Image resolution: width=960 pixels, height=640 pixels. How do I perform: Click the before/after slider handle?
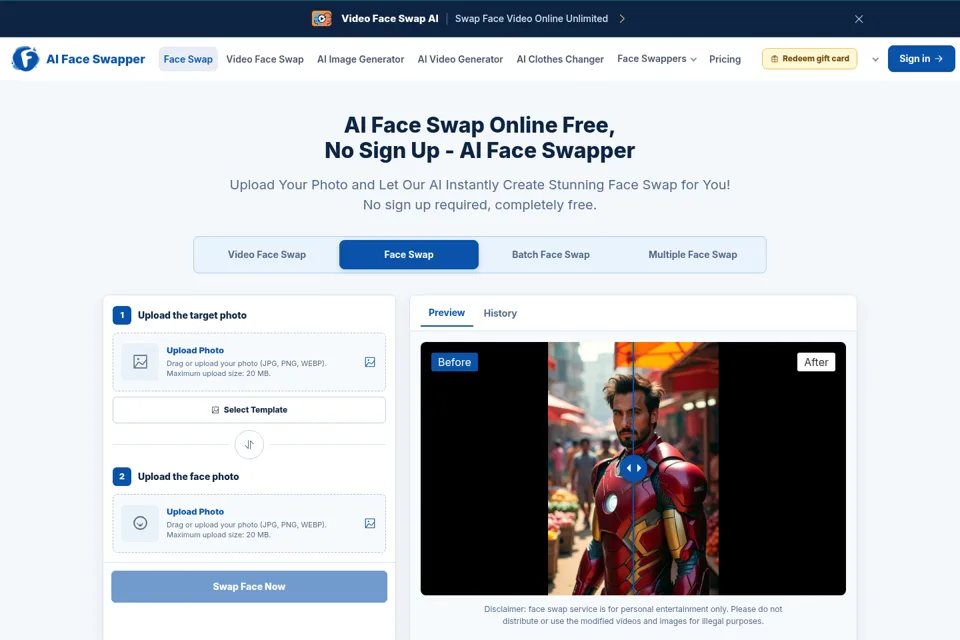(634, 468)
